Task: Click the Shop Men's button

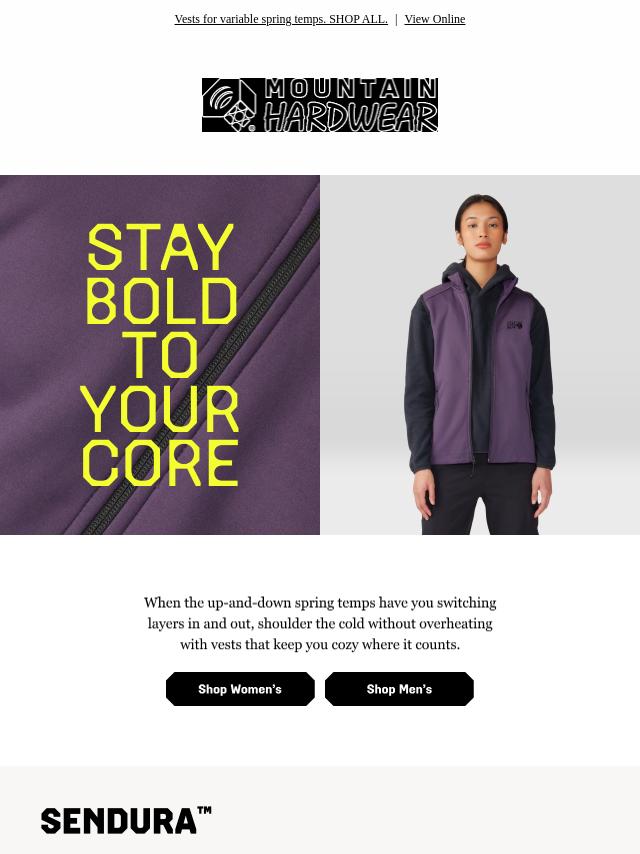Action: (x=399, y=689)
